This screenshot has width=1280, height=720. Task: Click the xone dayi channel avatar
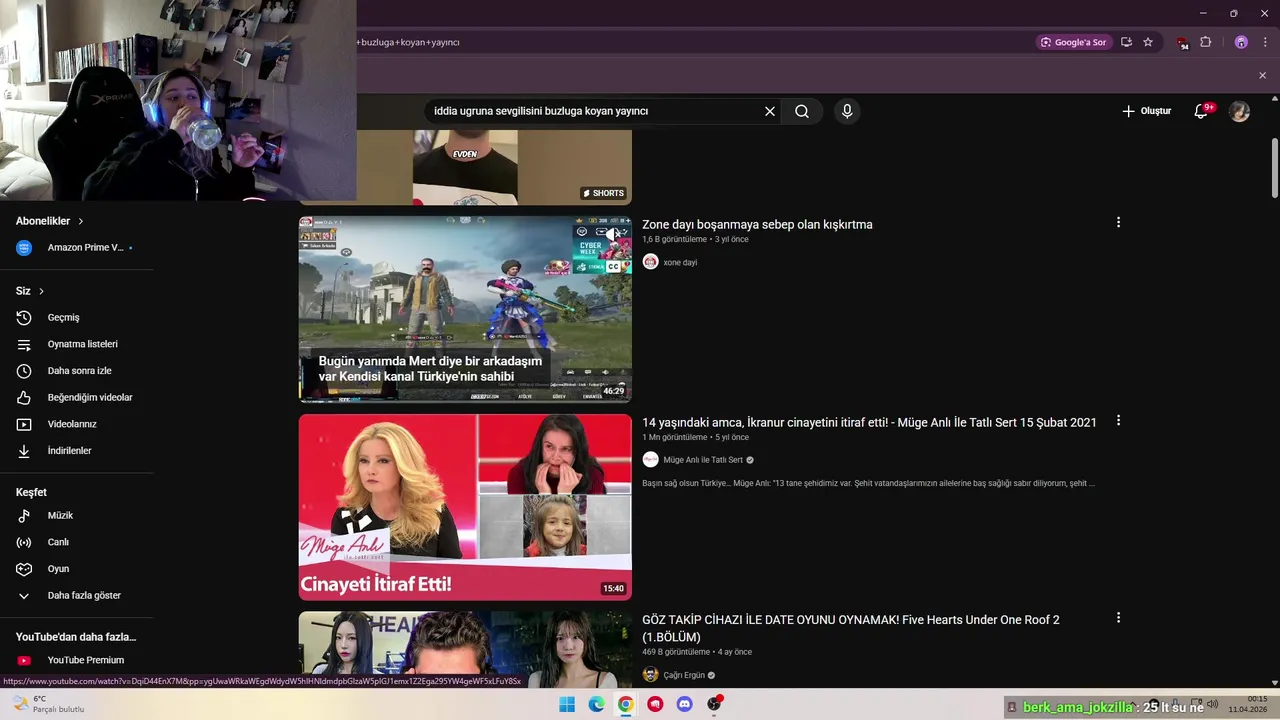click(x=650, y=262)
